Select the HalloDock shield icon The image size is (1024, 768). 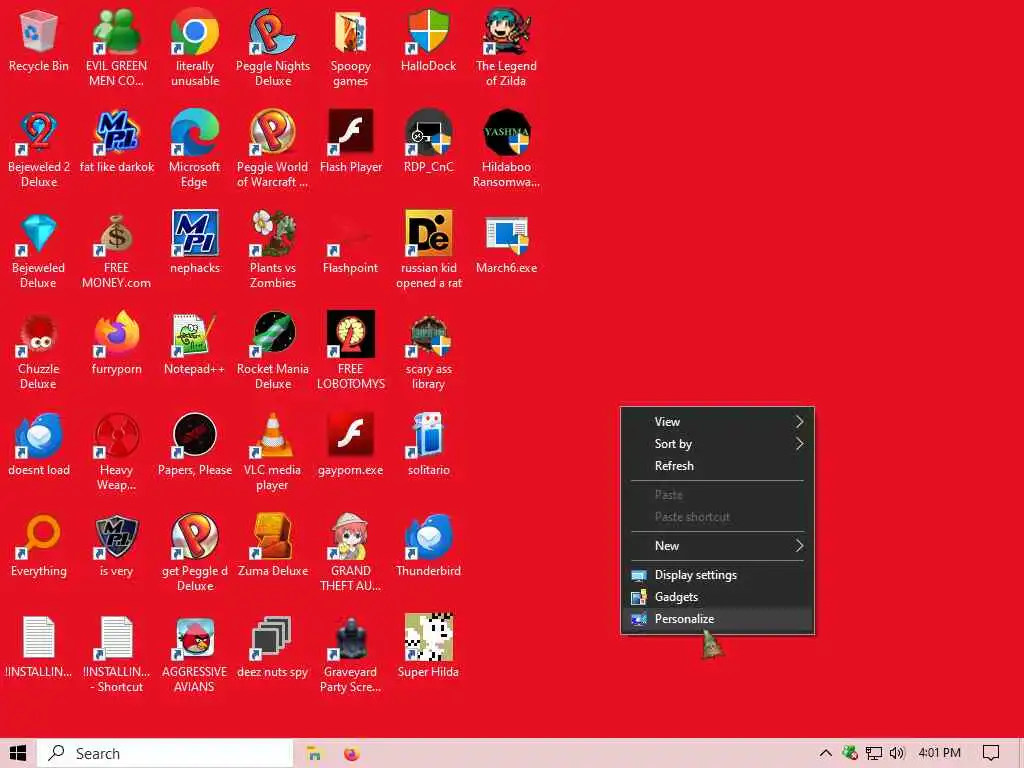(428, 31)
